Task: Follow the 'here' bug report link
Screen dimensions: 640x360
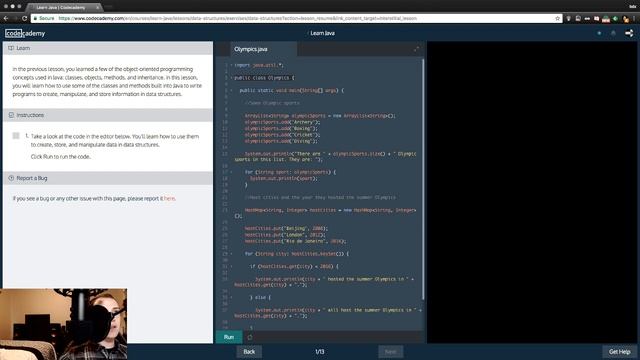Action: [169, 198]
